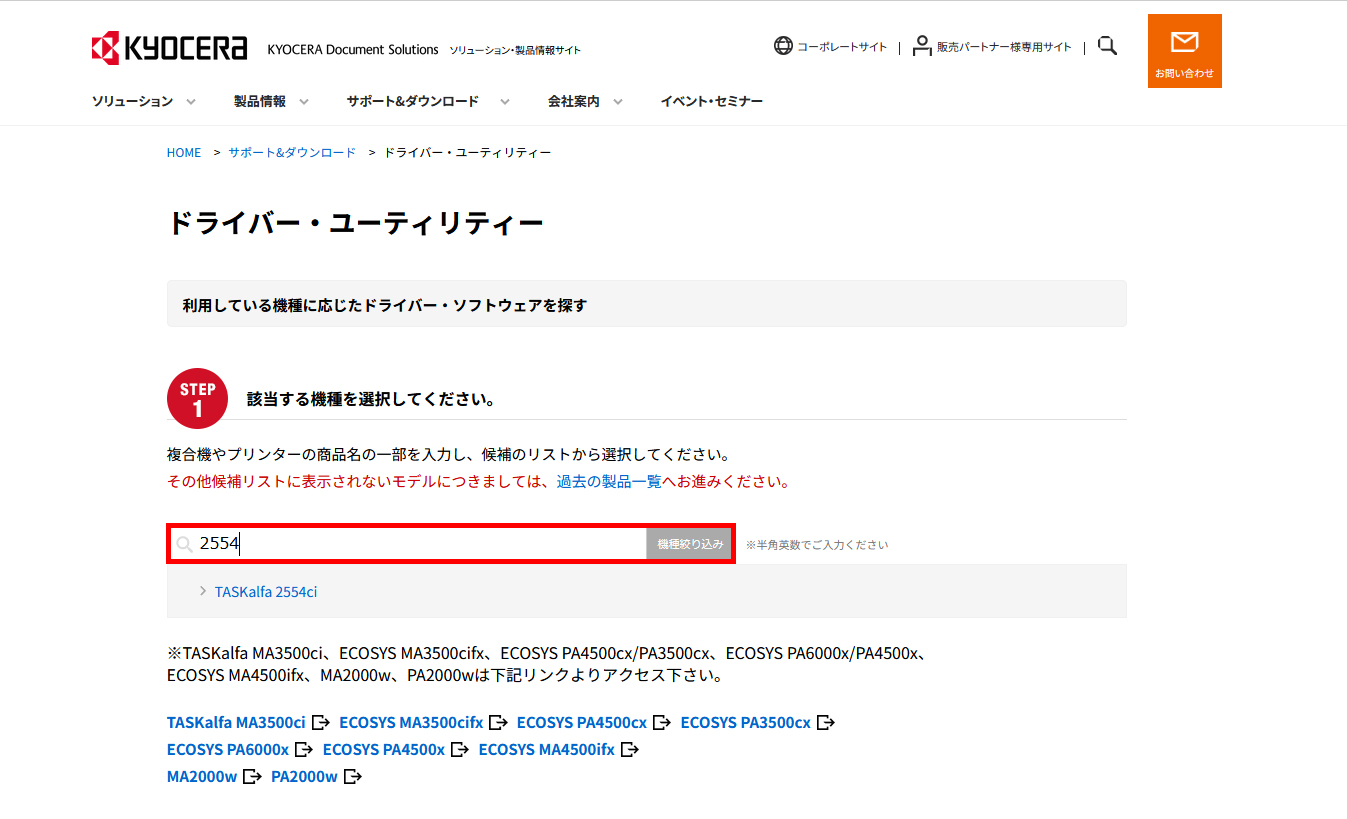Screen dimensions: 1347x819
Task: Click KYOCERA Document Solutions header text
Action: [x=353, y=49]
